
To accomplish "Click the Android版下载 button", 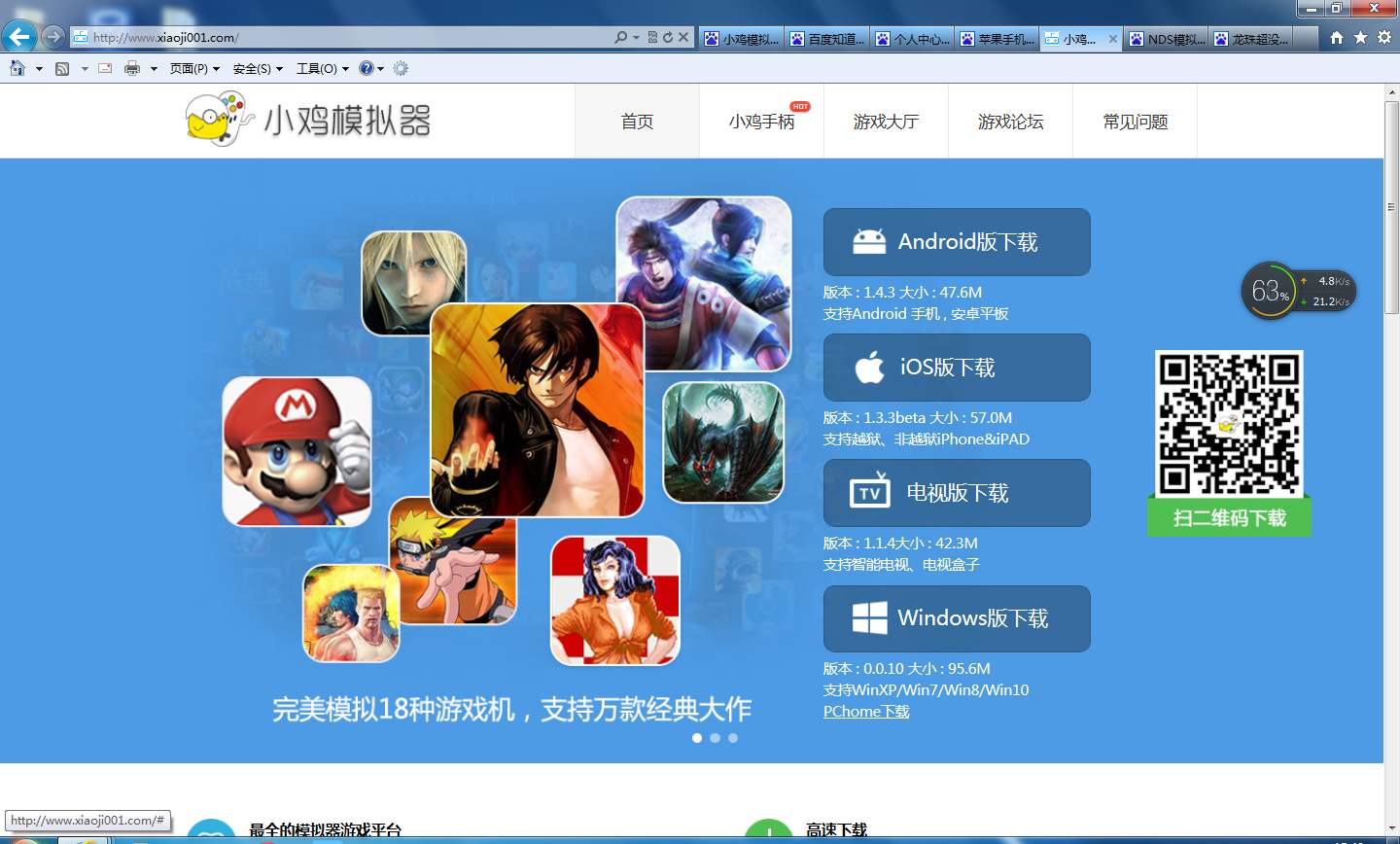I will [957, 241].
